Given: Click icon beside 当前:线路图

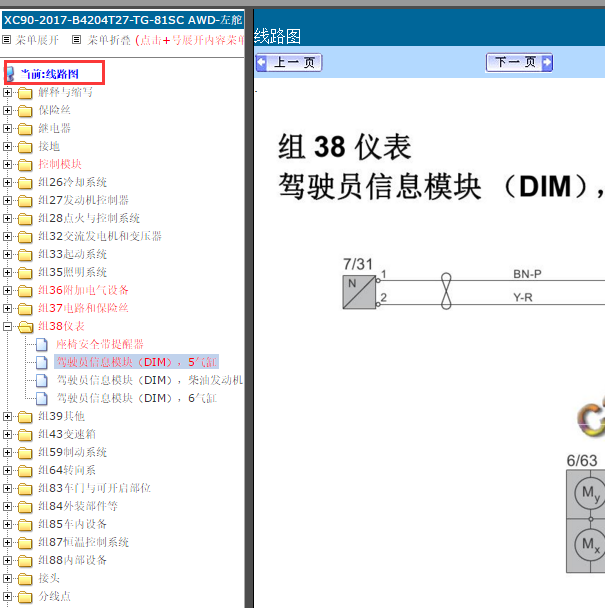Looking at the screenshot, I should (x=10, y=74).
